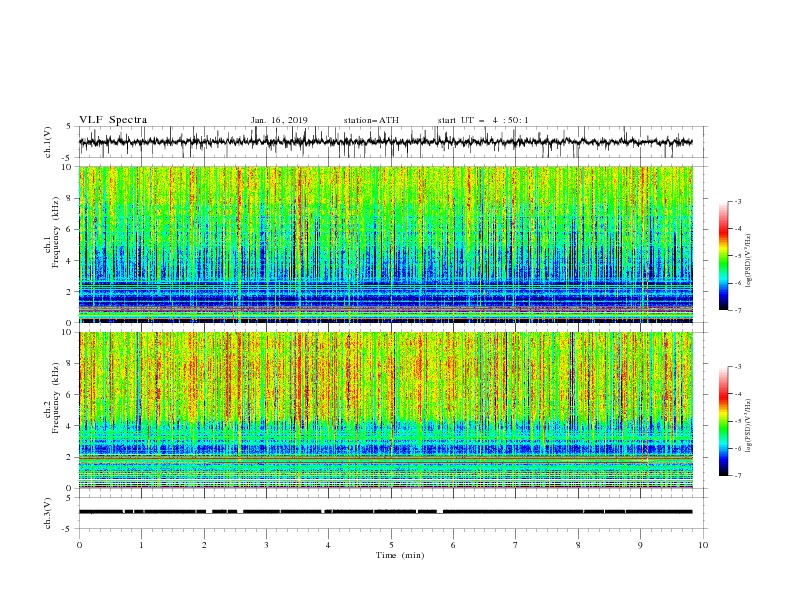Click time axis tick label "2"
This screenshot has height=612, width=792.
point(204,545)
